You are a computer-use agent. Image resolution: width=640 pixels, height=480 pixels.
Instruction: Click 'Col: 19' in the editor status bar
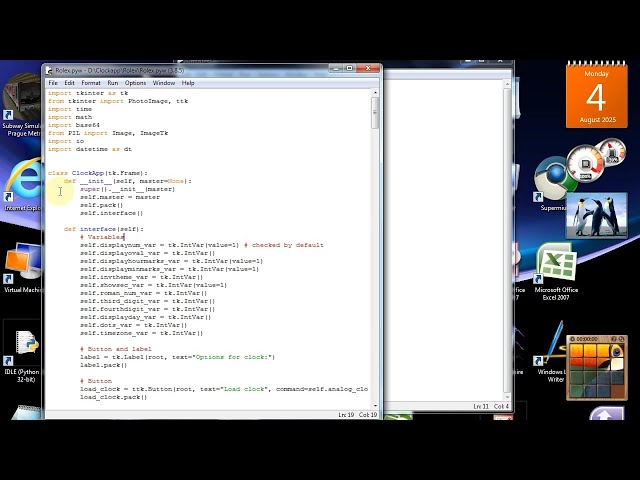tap(368, 415)
